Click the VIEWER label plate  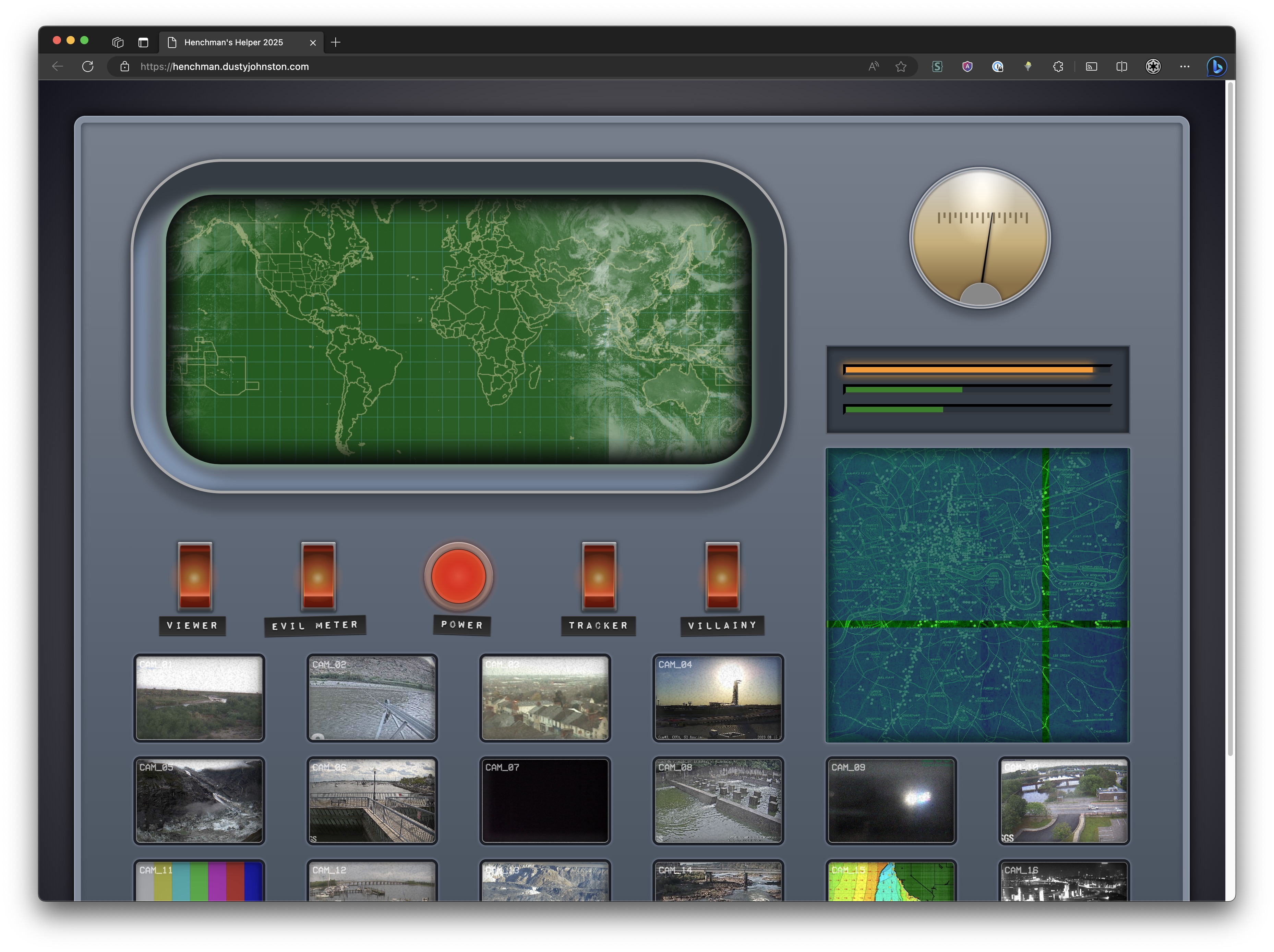(x=192, y=626)
